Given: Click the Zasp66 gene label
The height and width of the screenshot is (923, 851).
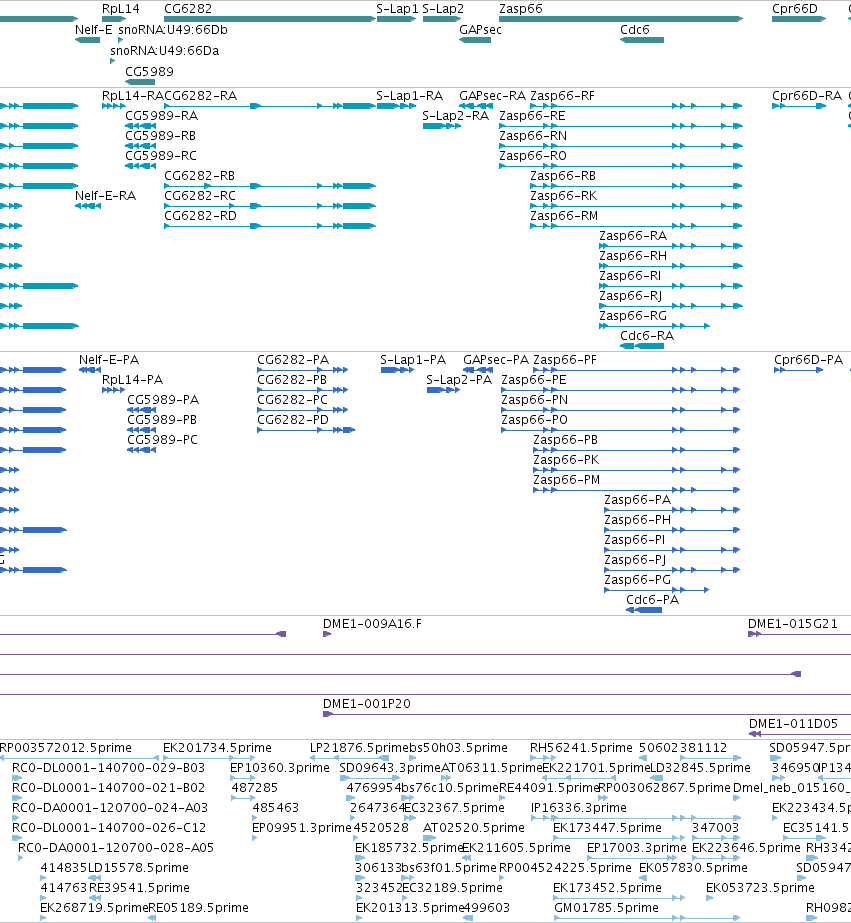Looking at the screenshot, I should pos(521,9).
